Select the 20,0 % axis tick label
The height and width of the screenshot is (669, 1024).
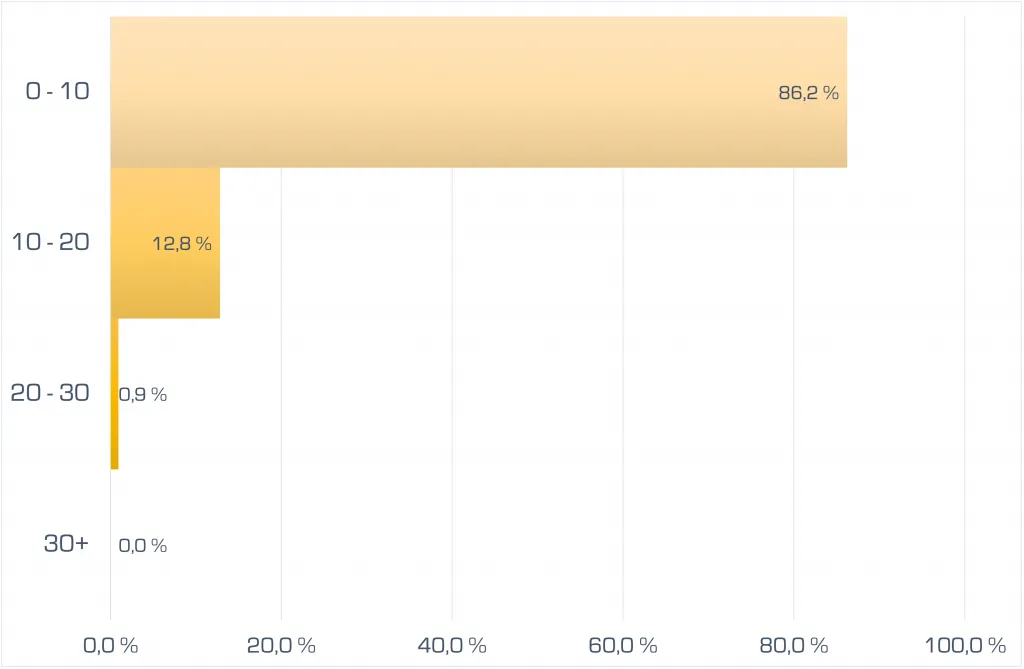[281, 646]
